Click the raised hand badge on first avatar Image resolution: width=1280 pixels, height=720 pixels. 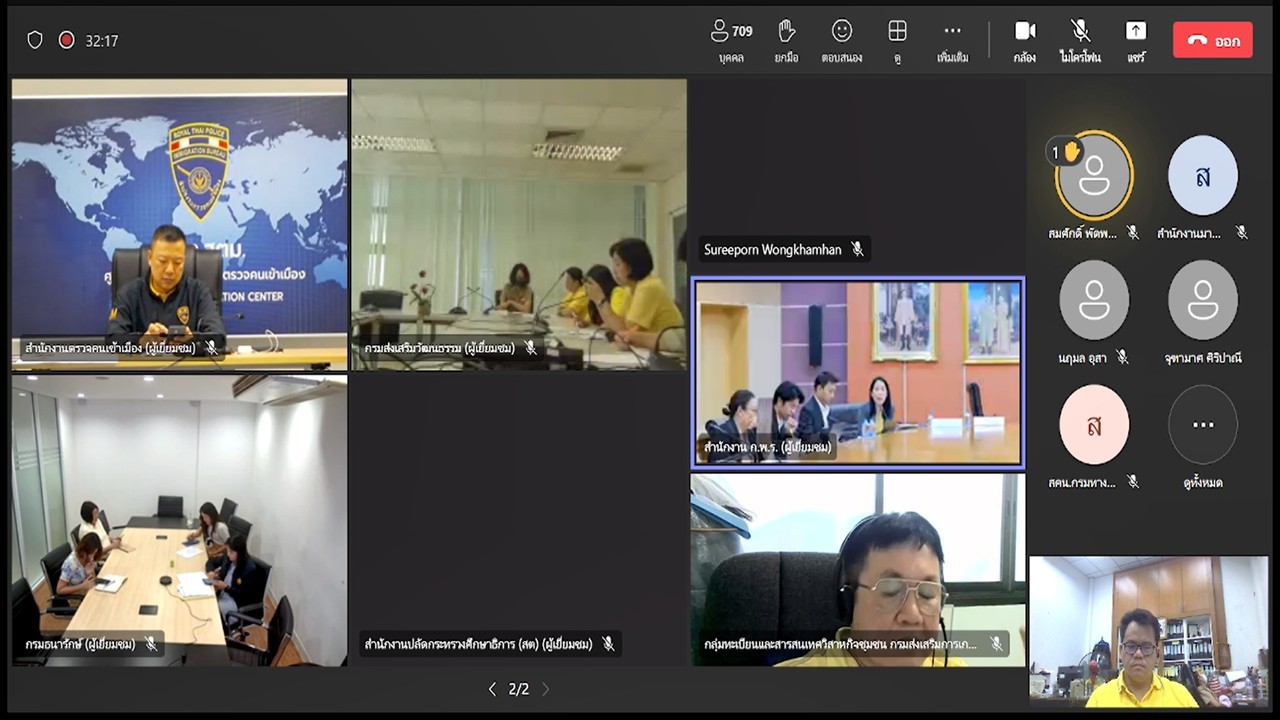tap(1066, 152)
